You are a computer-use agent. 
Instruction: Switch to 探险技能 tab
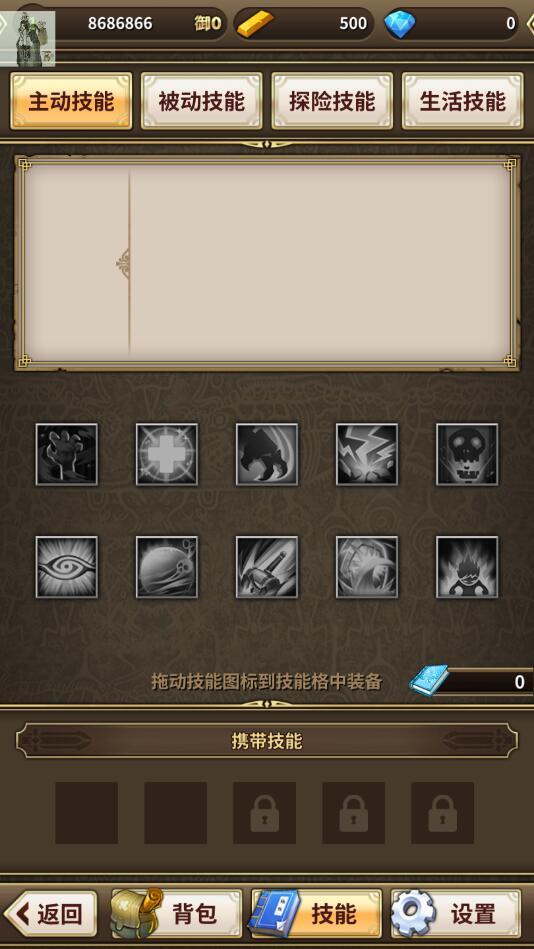[332, 101]
